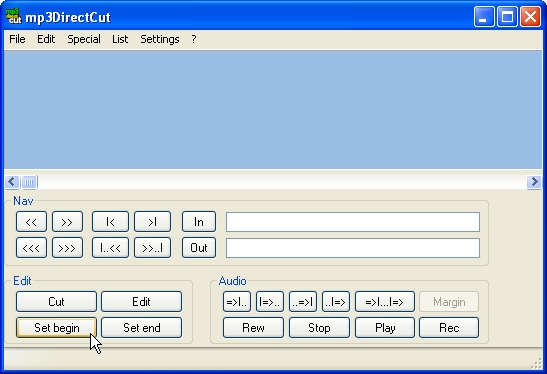Image resolution: width=547 pixels, height=374 pixels.
Task: Click the ..|=> audio preview button
Action: 336,301
